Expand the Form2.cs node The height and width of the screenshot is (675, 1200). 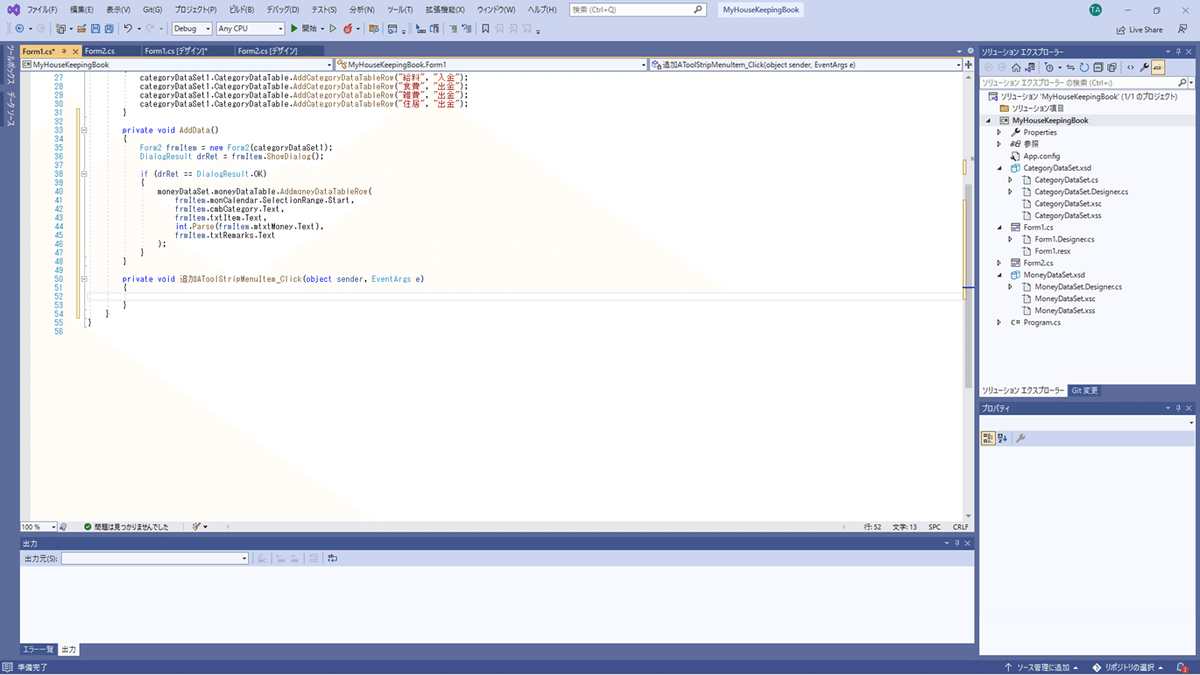pos(999,263)
